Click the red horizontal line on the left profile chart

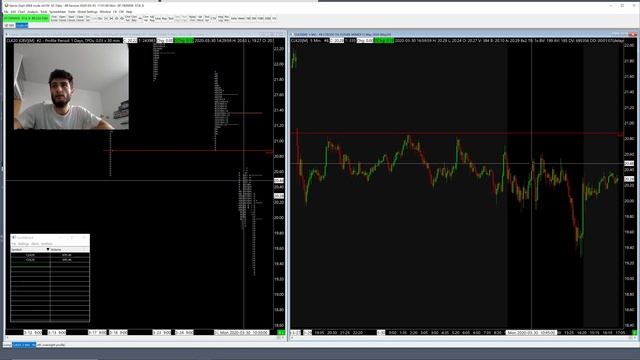(188, 151)
